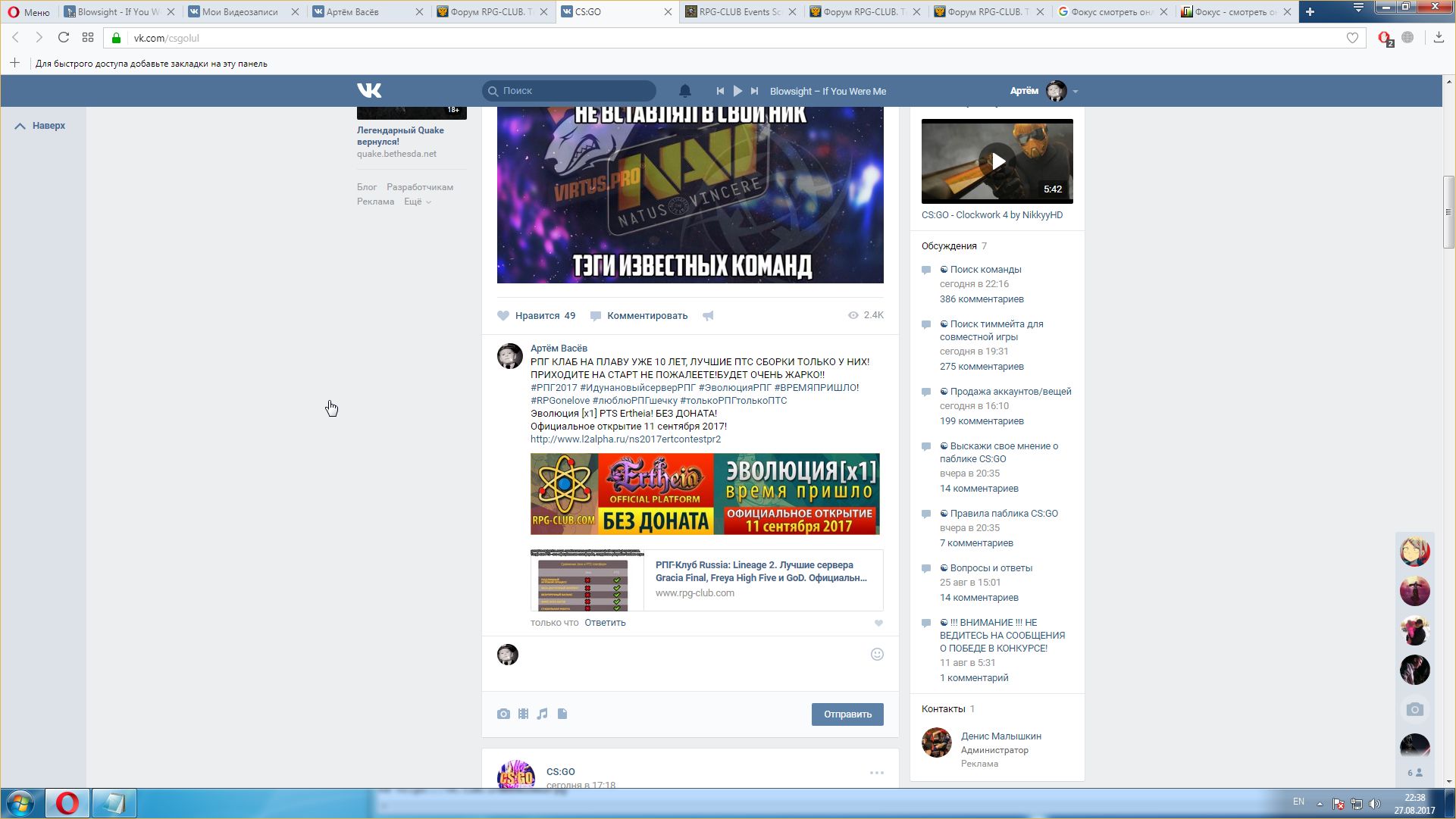This screenshot has width=1456, height=819.
Task: Click the address bar URL
Action: coord(167,38)
